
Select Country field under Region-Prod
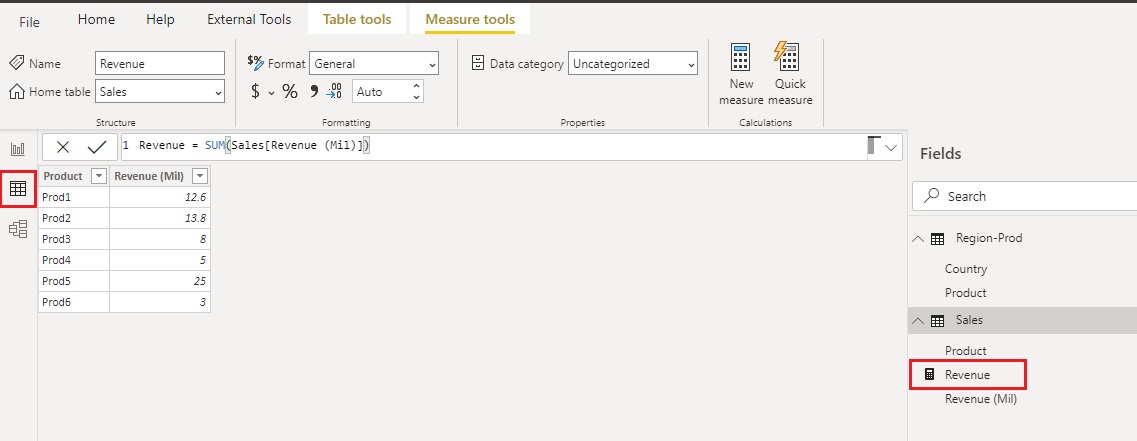[966, 268]
